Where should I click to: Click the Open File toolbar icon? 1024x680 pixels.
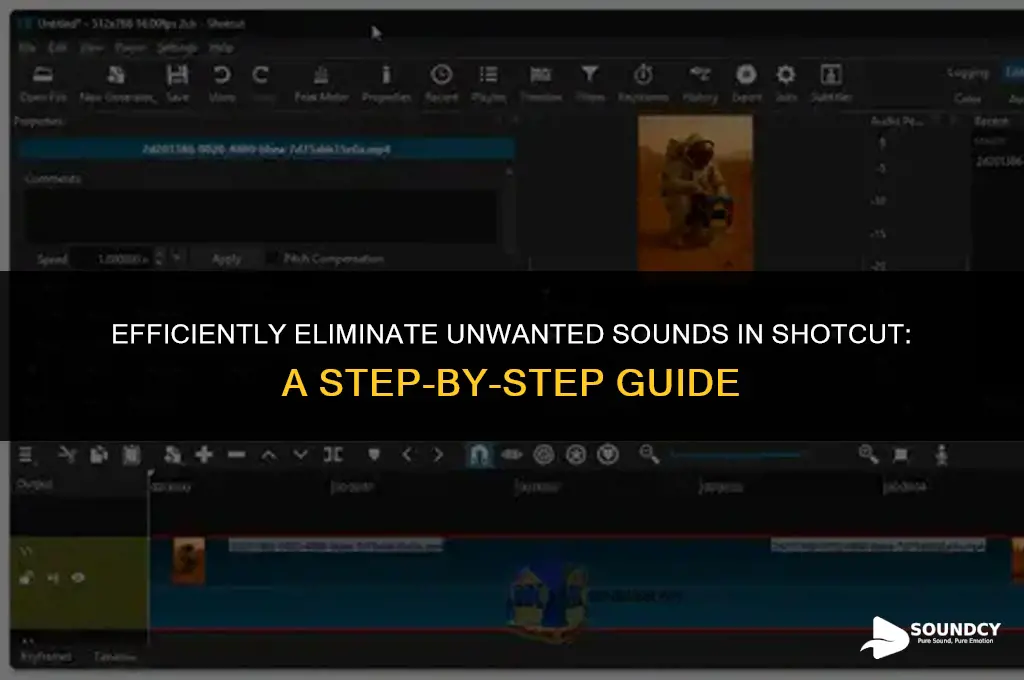43,74
